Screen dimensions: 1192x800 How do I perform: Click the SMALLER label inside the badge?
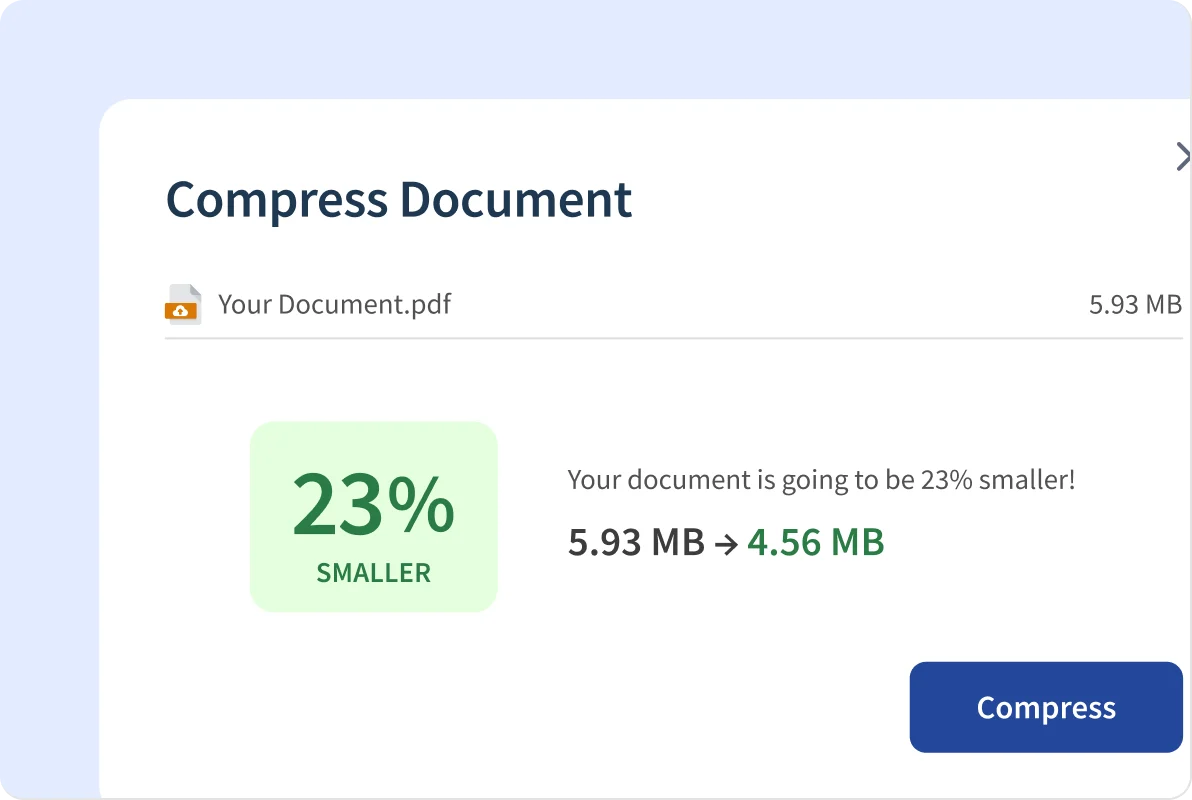(x=373, y=573)
